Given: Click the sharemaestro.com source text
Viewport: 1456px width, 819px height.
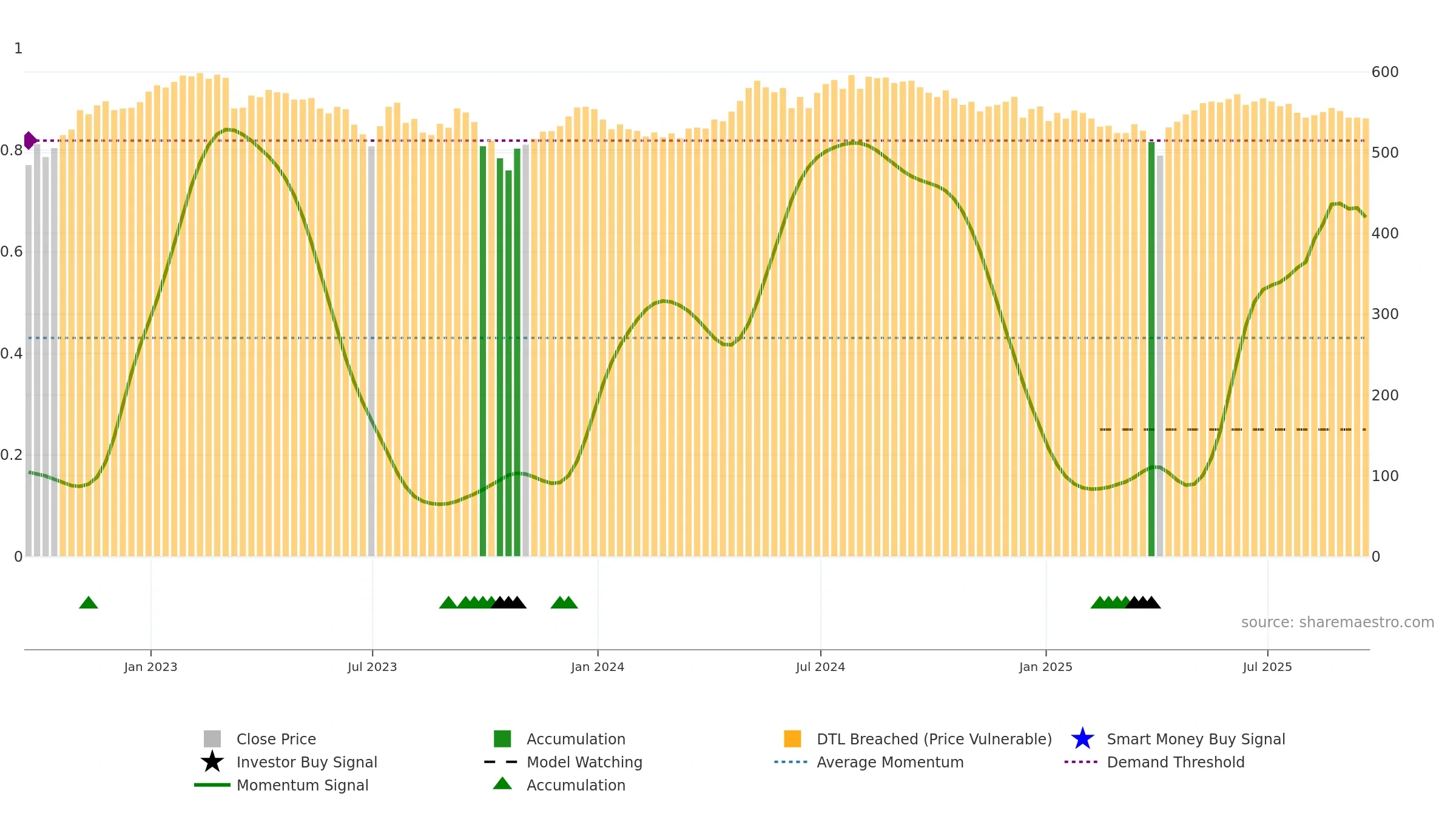Looking at the screenshot, I should [1338, 622].
